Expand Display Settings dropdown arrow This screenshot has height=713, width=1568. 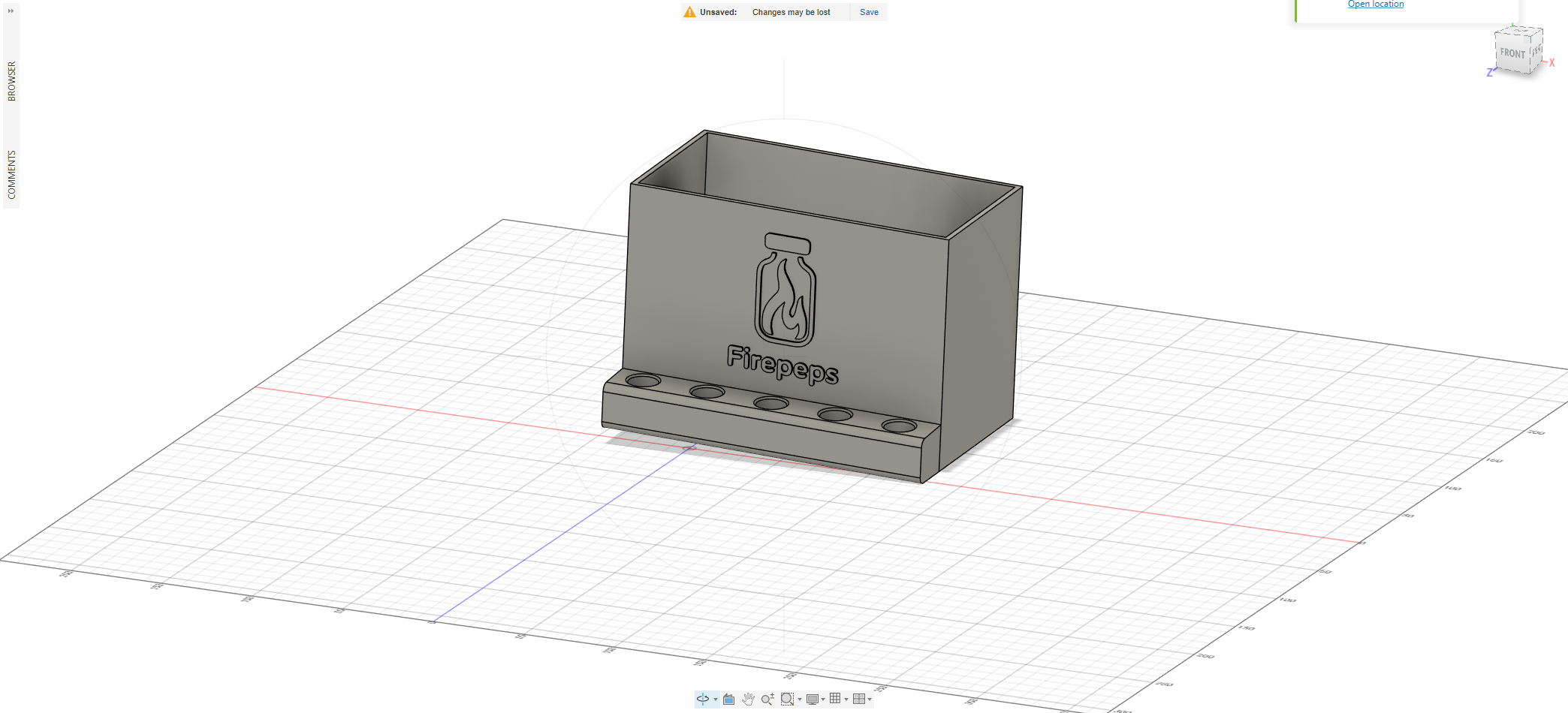tap(823, 699)
